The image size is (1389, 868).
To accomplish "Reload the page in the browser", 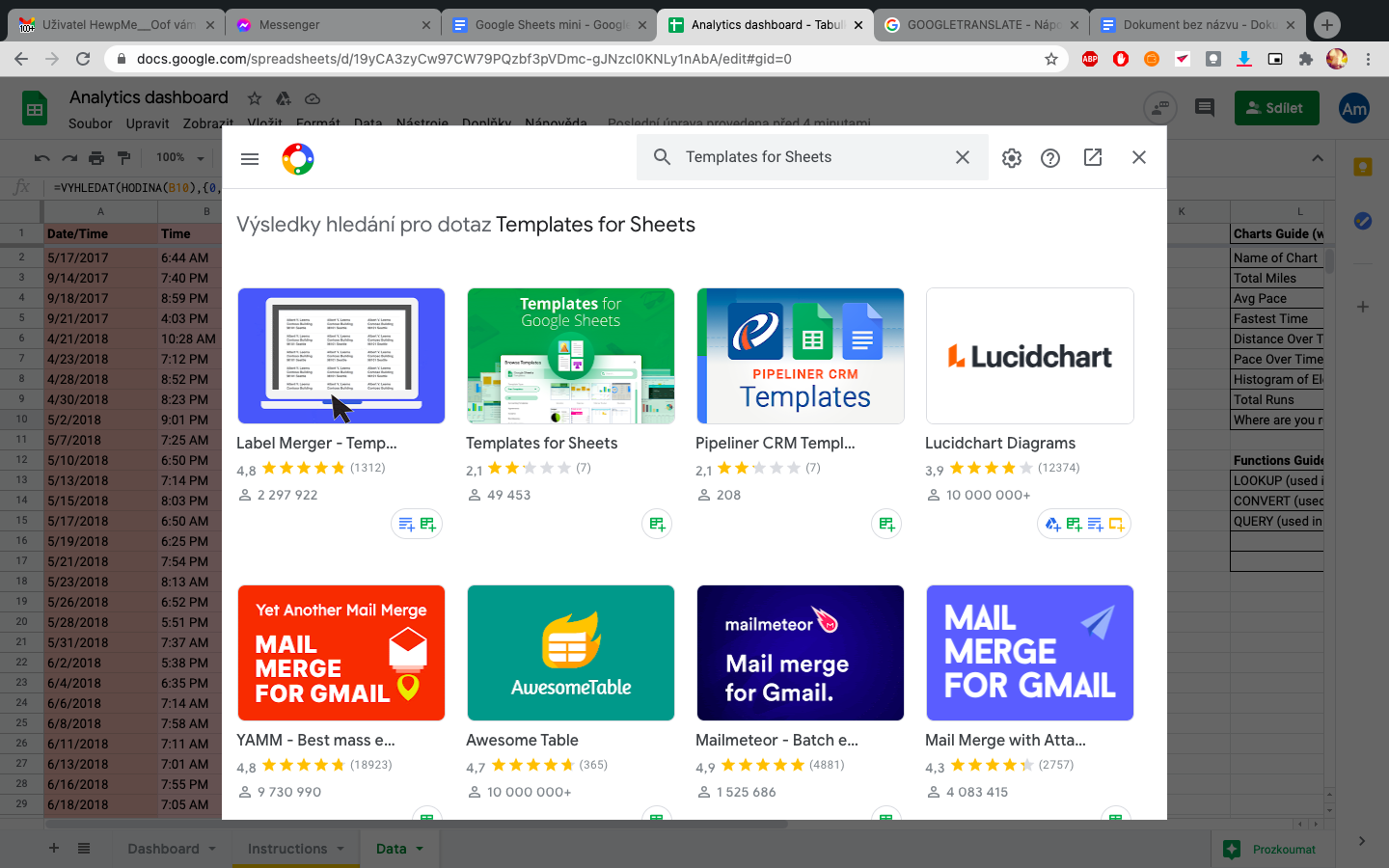I will pos(84,59).
